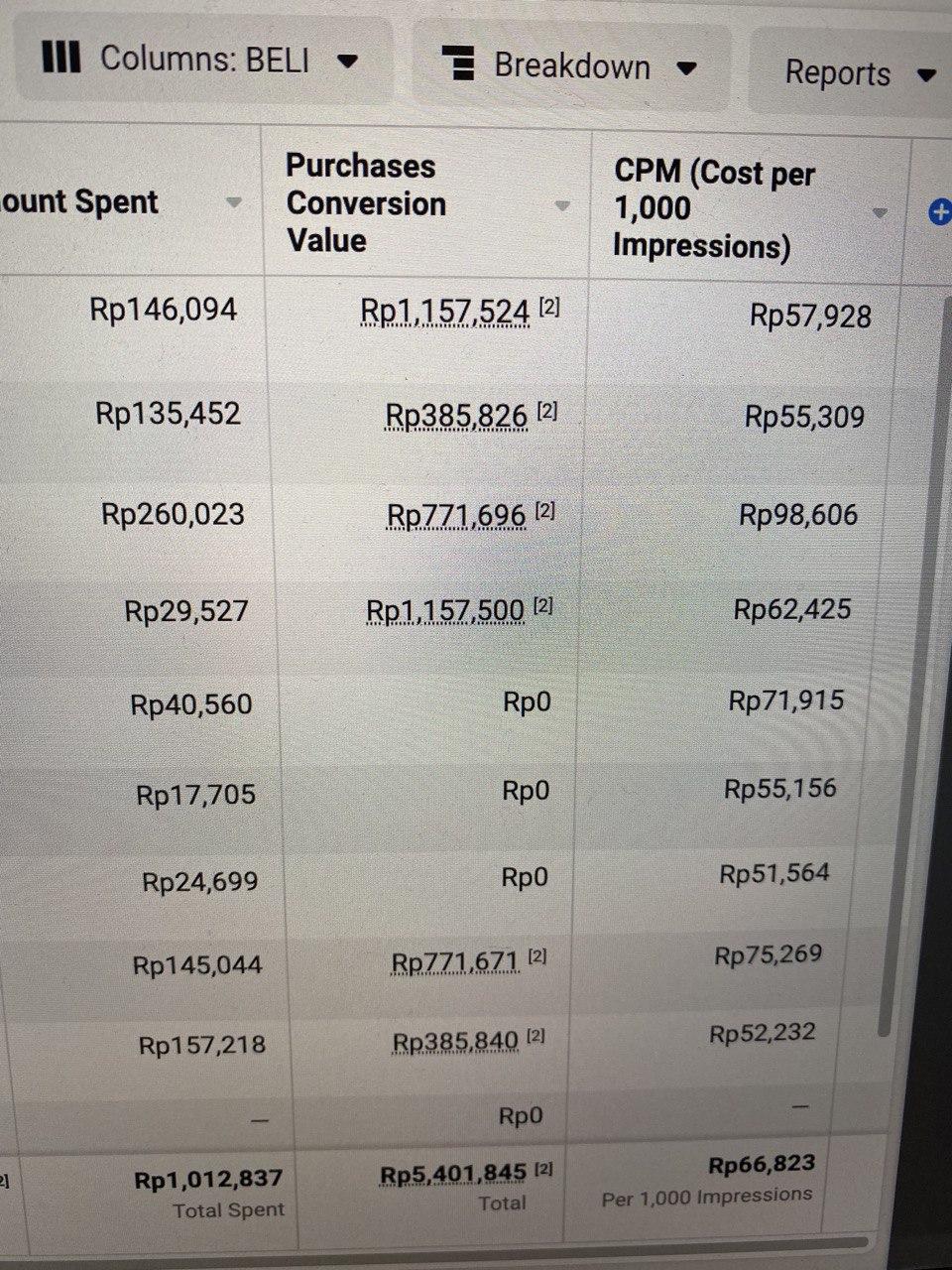Add a column with the blue plus icon
This screenshot has height=1270, width=952.
[x=939, y=211]
